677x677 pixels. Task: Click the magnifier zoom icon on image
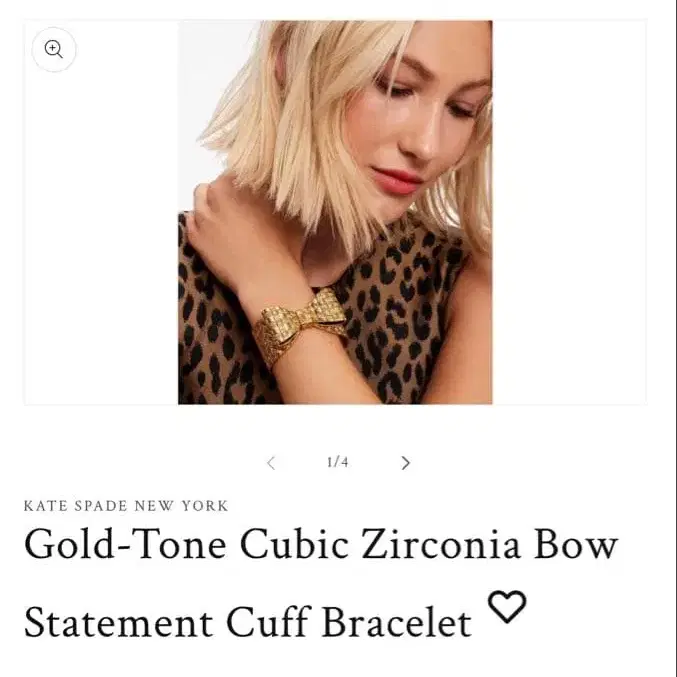coord(54,49)
